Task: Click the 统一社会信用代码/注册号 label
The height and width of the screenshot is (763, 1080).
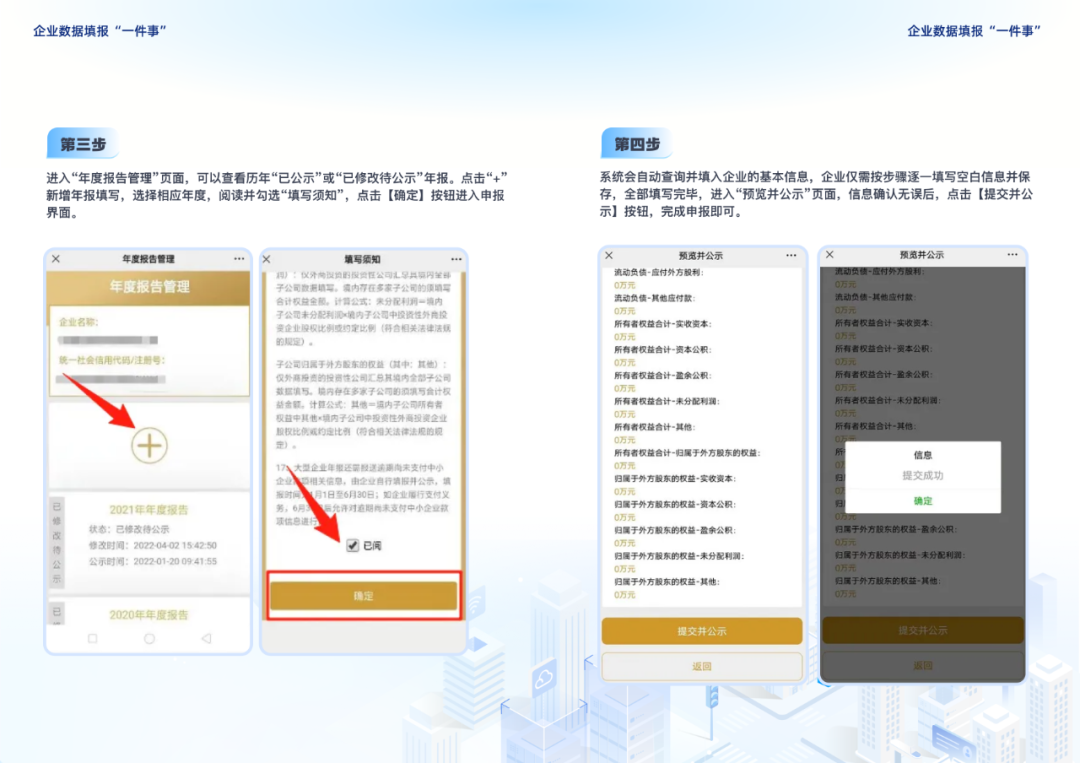Action: (x=112, y=360)
